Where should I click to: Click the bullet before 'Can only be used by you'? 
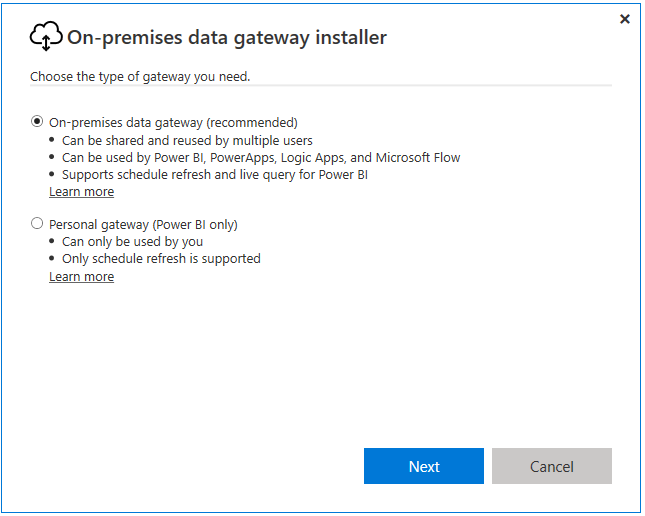(x=52, y=241)
